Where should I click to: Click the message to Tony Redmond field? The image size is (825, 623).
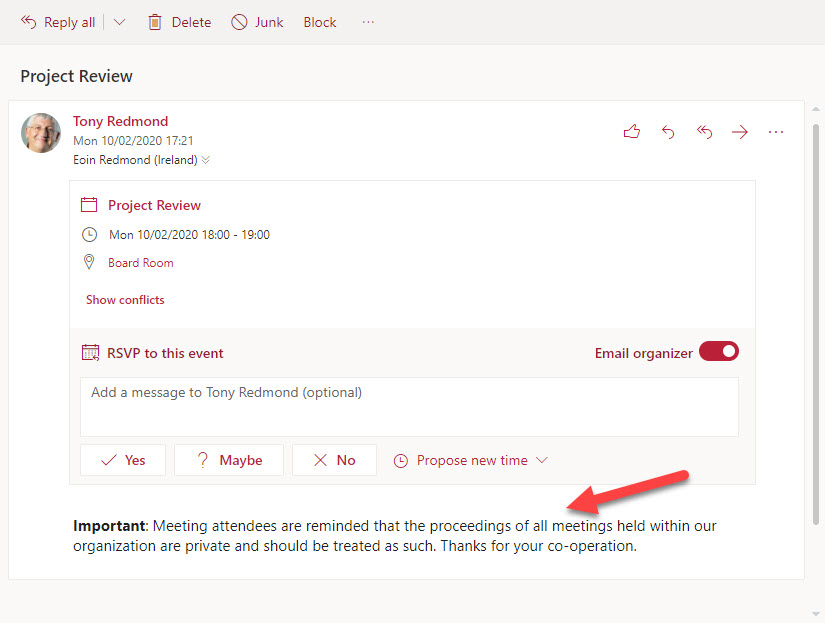(x=409, y=406)
